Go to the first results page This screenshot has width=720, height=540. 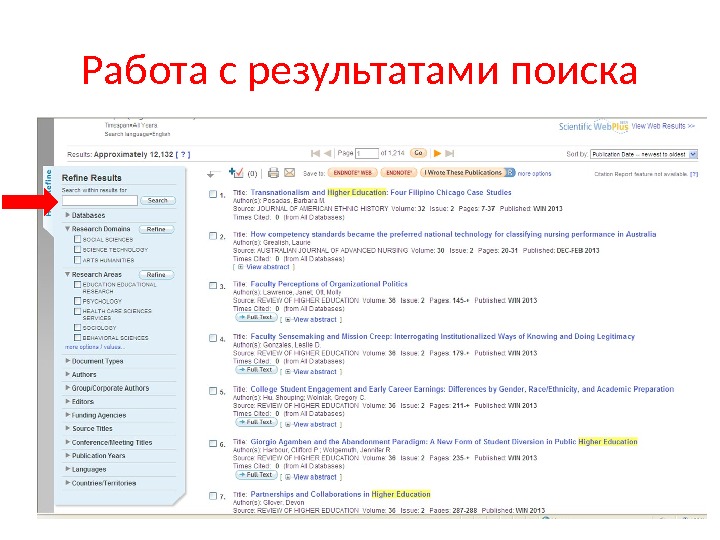point(315,153)
